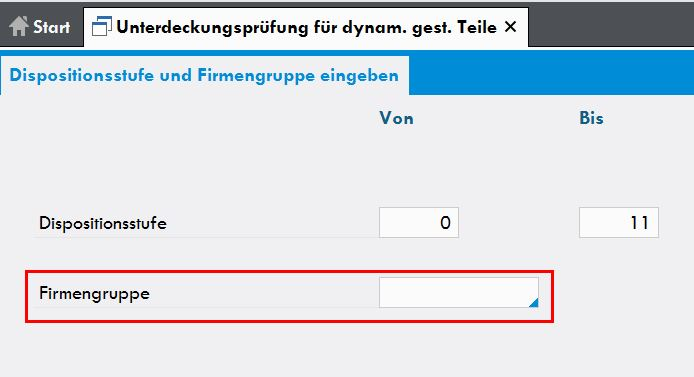Screen dimensions: 694x377
Task: Click the blank space below the Bis header
Action: coord(619,166)
